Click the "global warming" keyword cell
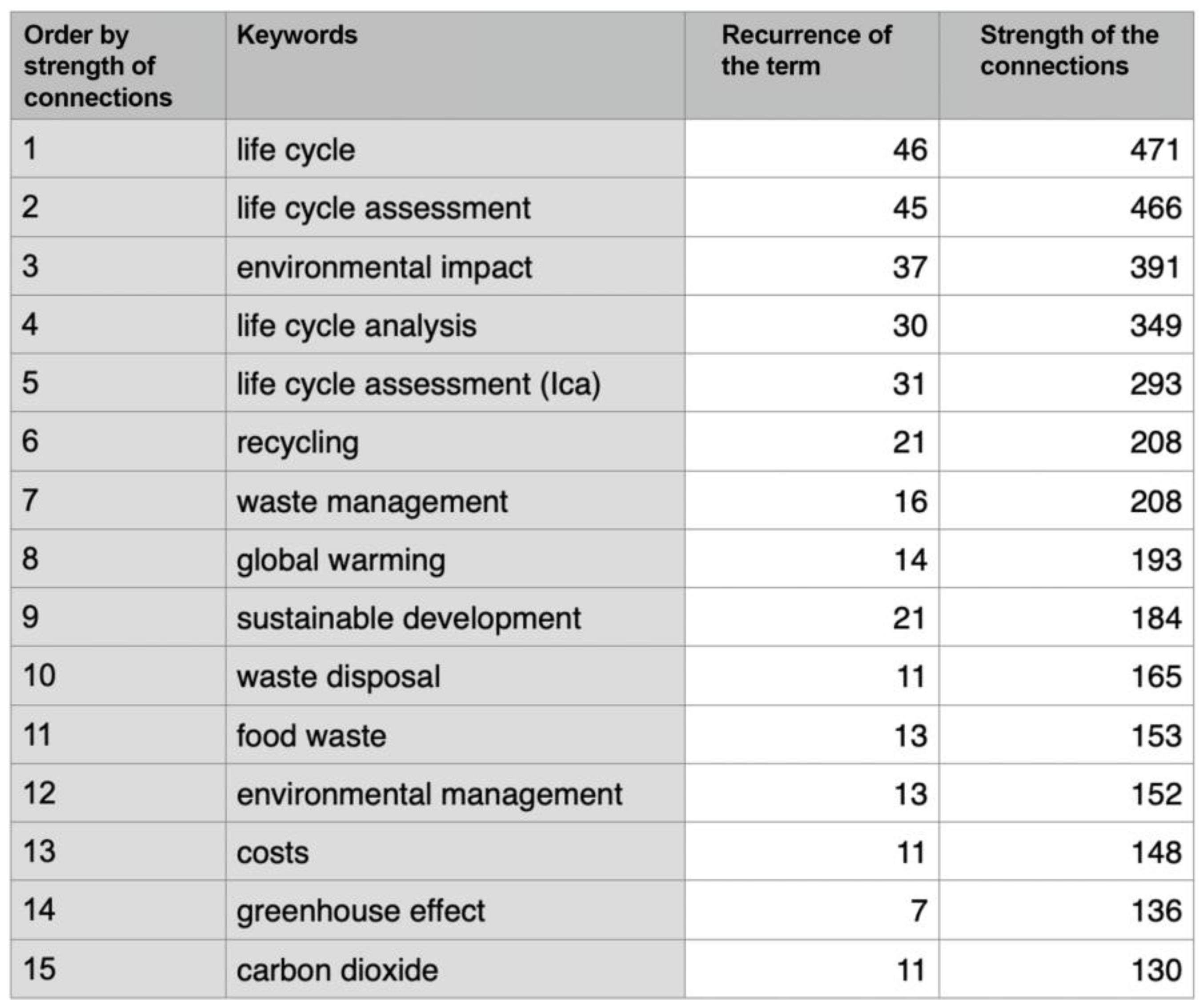This screenshot has height=1008, width=1203. 341,560
